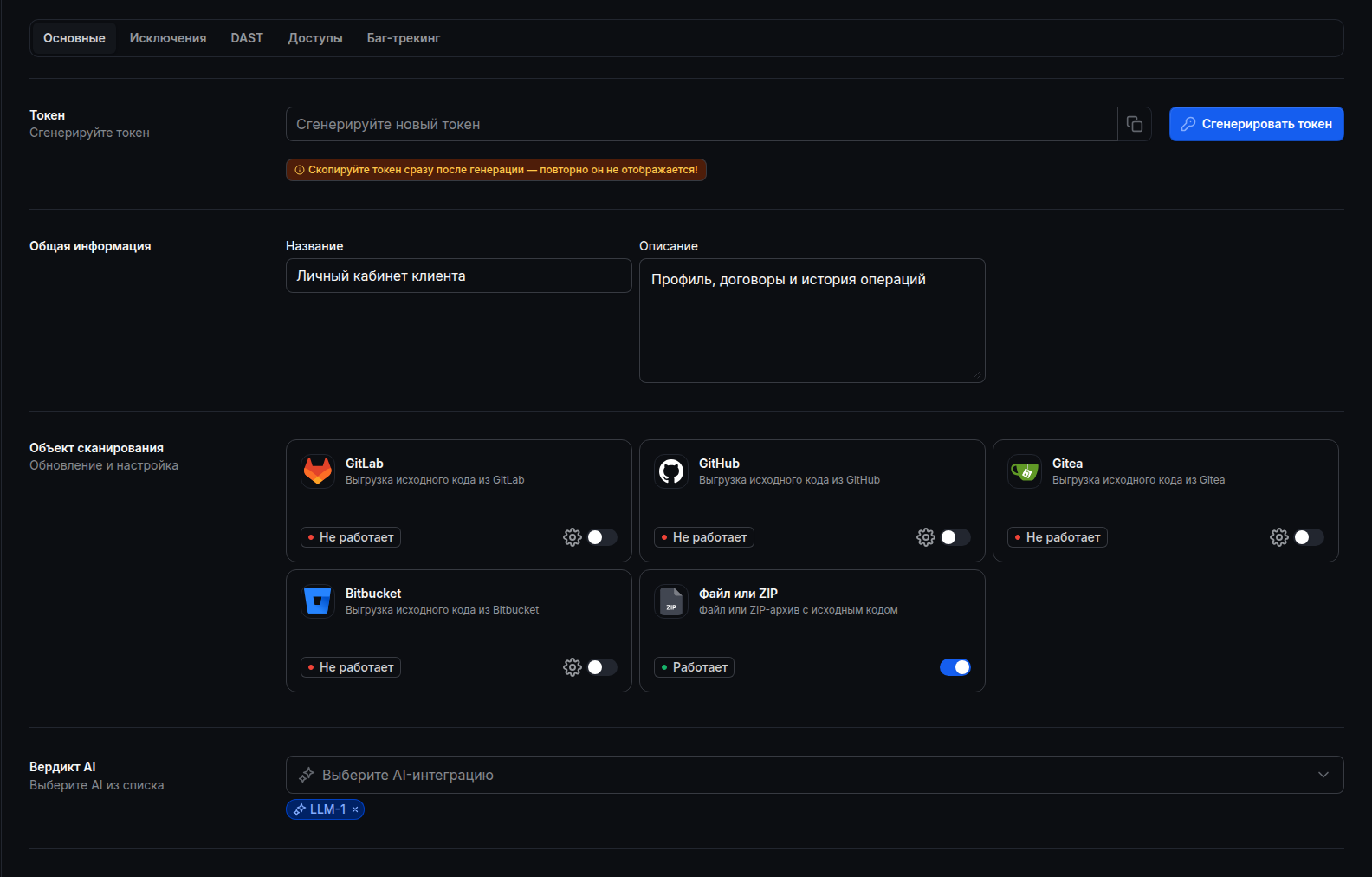Click the GitLab fox logo

(x=318, y=471)
